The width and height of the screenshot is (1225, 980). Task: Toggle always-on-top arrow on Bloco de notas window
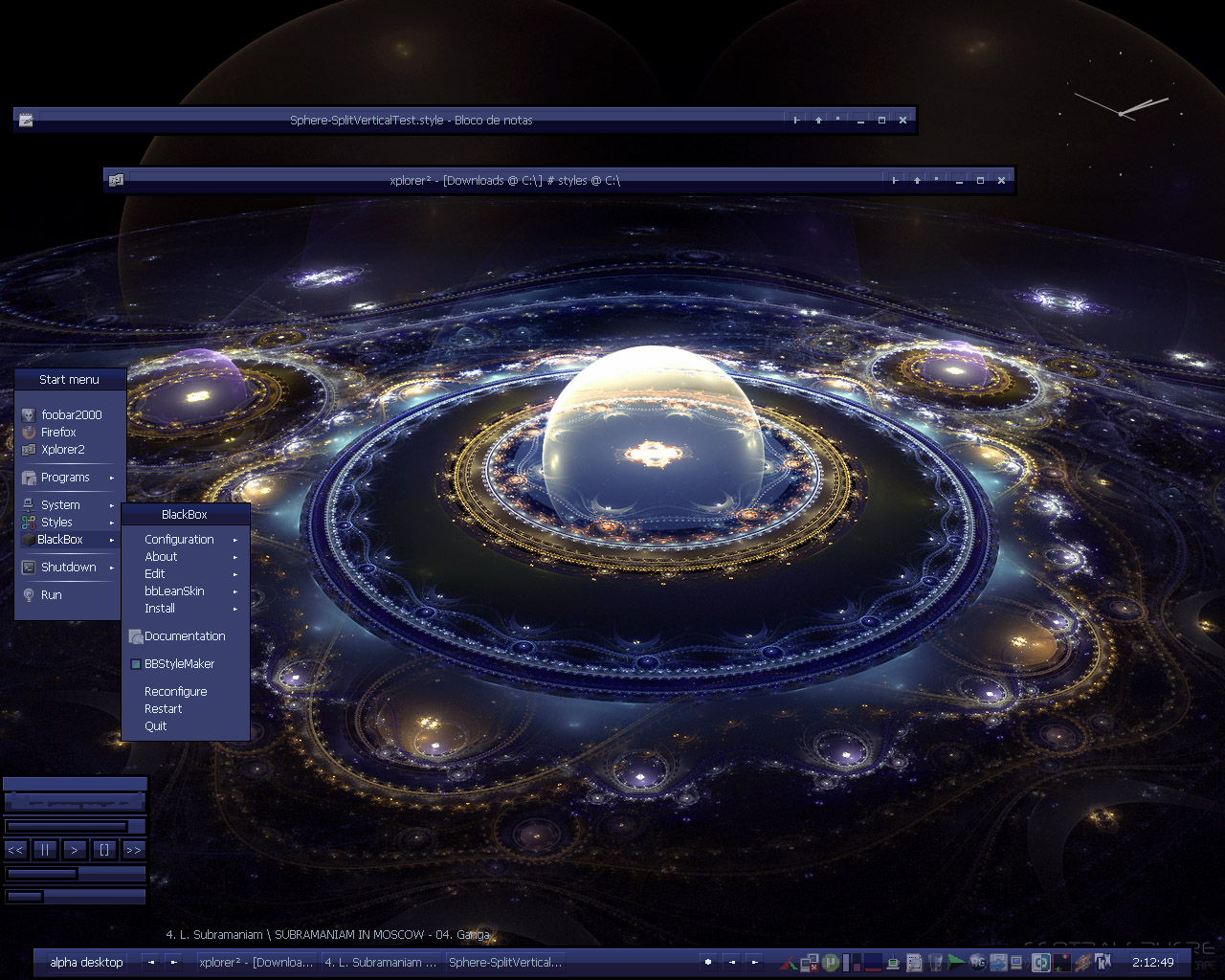(818, 121)
